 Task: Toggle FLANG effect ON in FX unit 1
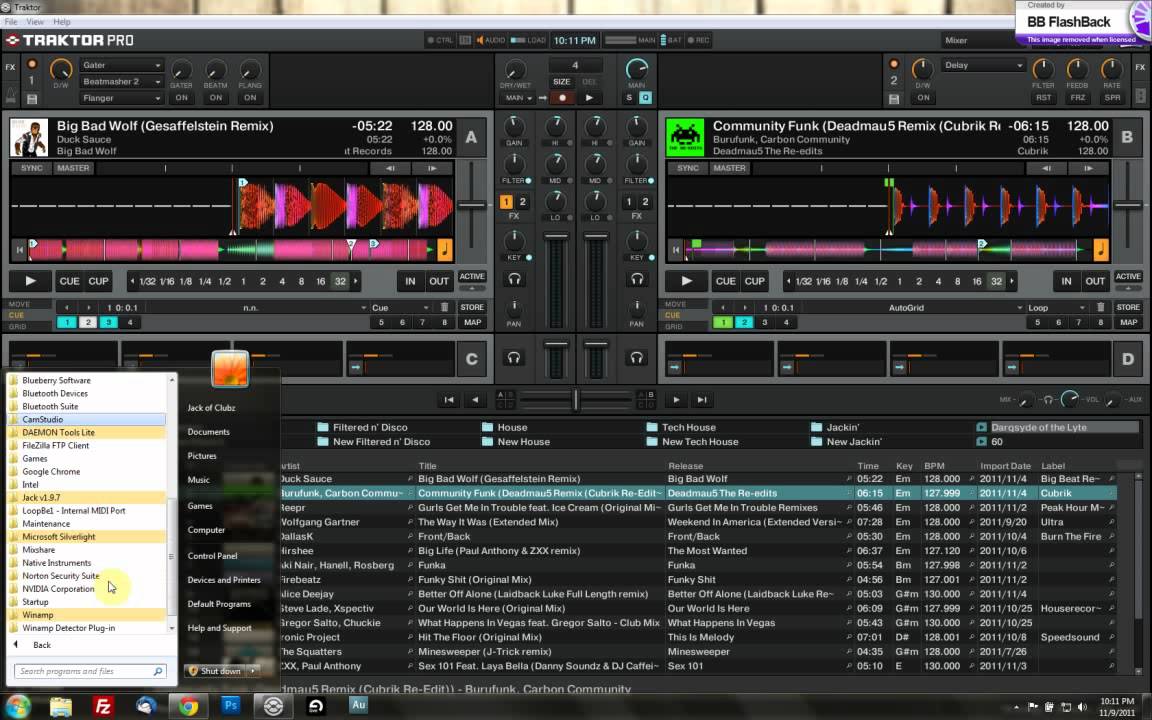[251, 98]
